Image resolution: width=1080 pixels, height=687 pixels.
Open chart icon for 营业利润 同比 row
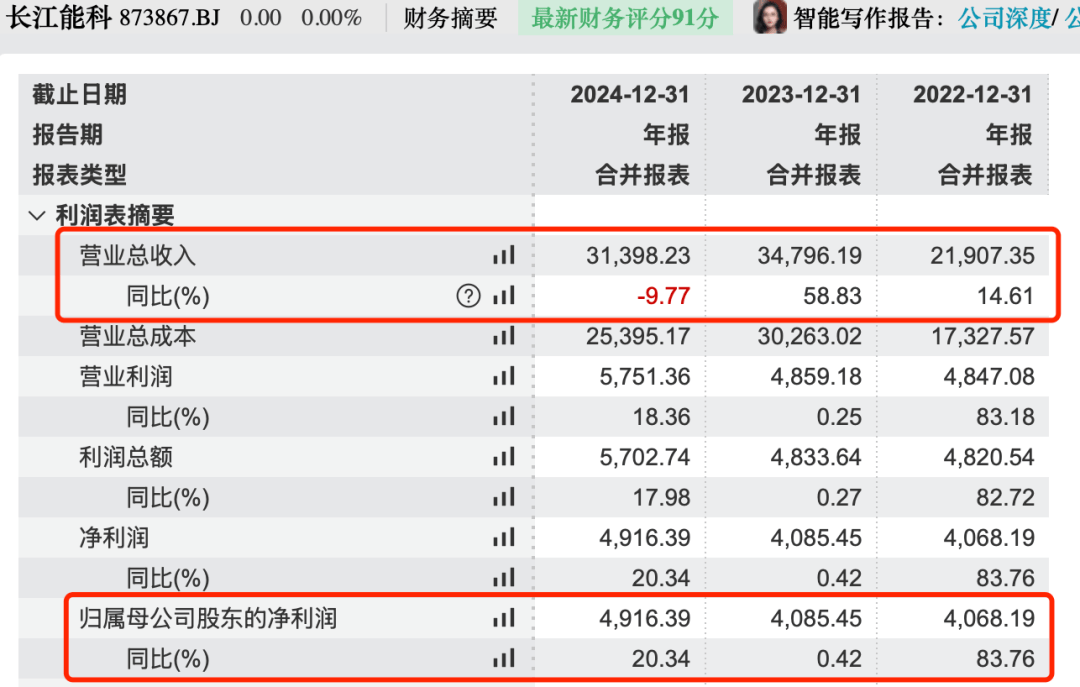pyautogui.click(x=503, y=417)
